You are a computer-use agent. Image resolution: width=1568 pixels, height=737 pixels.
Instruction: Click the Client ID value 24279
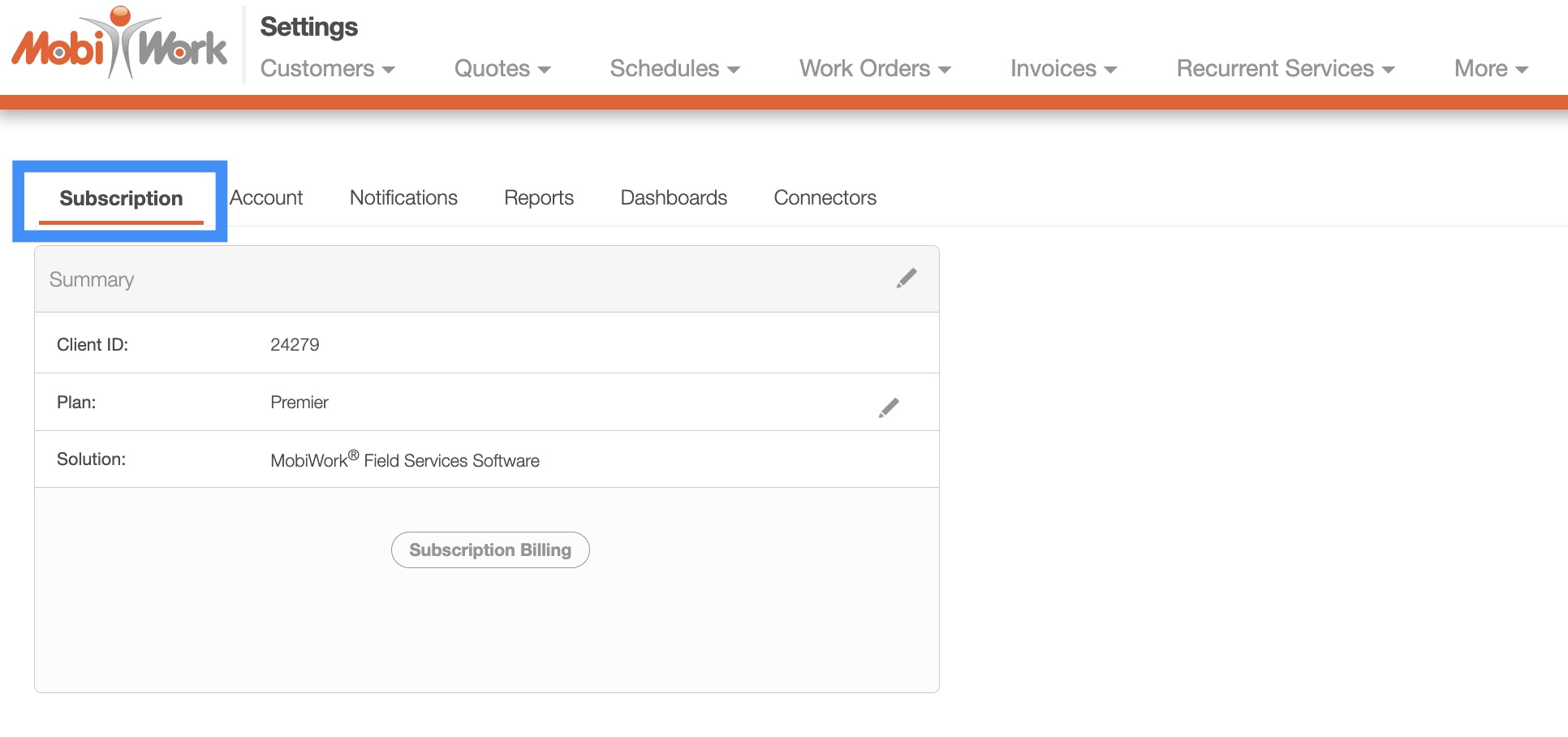(x=295, y=345)
